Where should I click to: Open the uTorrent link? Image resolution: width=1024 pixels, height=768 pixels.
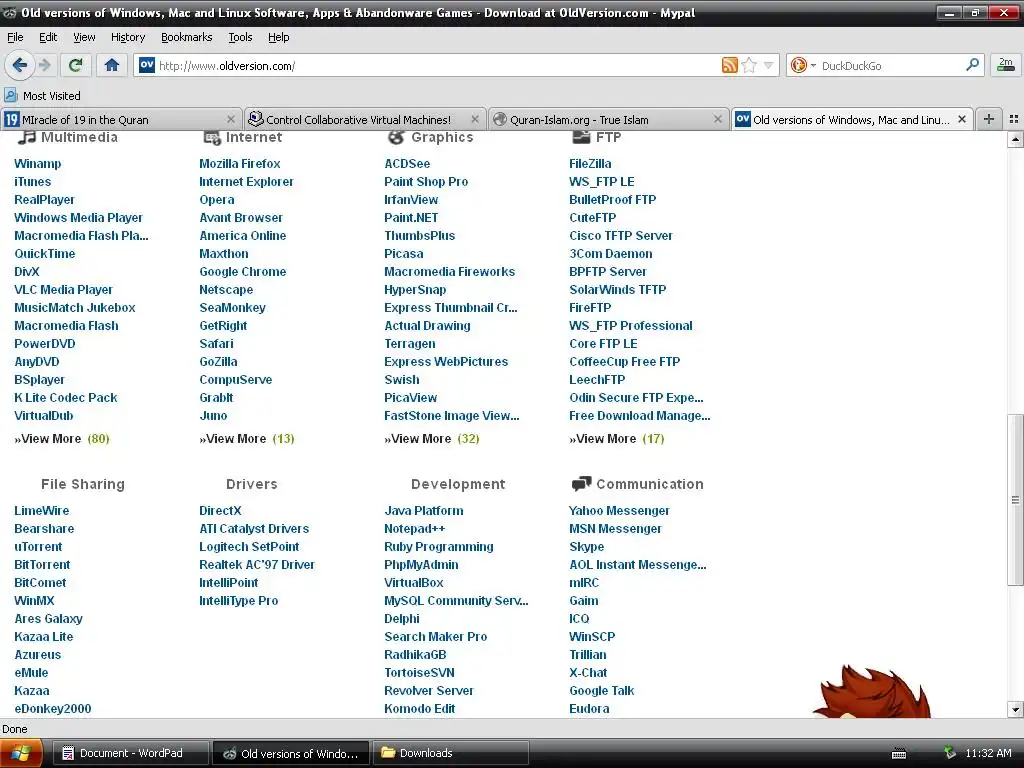tap(39, 547)
